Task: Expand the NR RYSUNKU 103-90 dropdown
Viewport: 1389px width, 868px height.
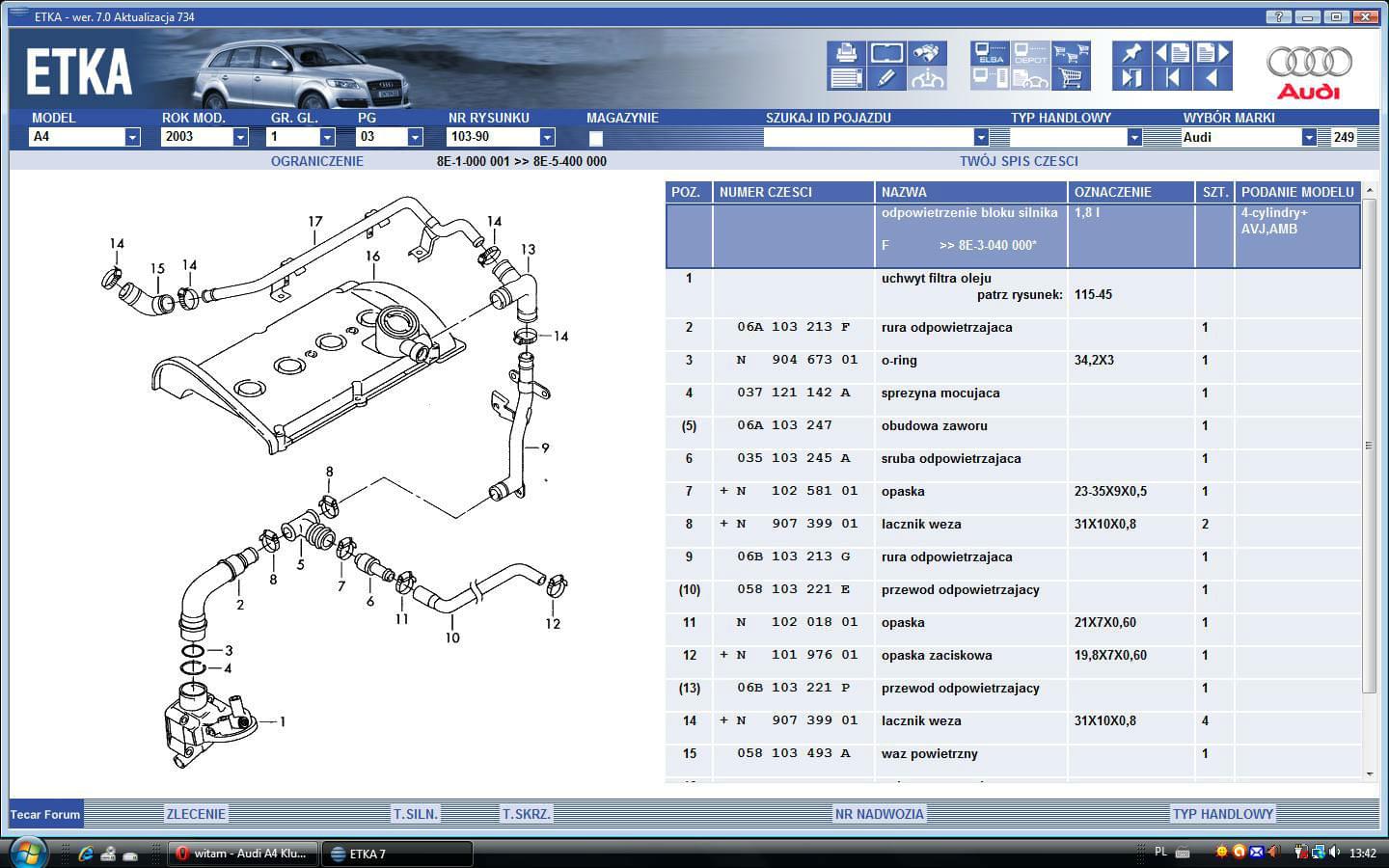Action: 547,138
